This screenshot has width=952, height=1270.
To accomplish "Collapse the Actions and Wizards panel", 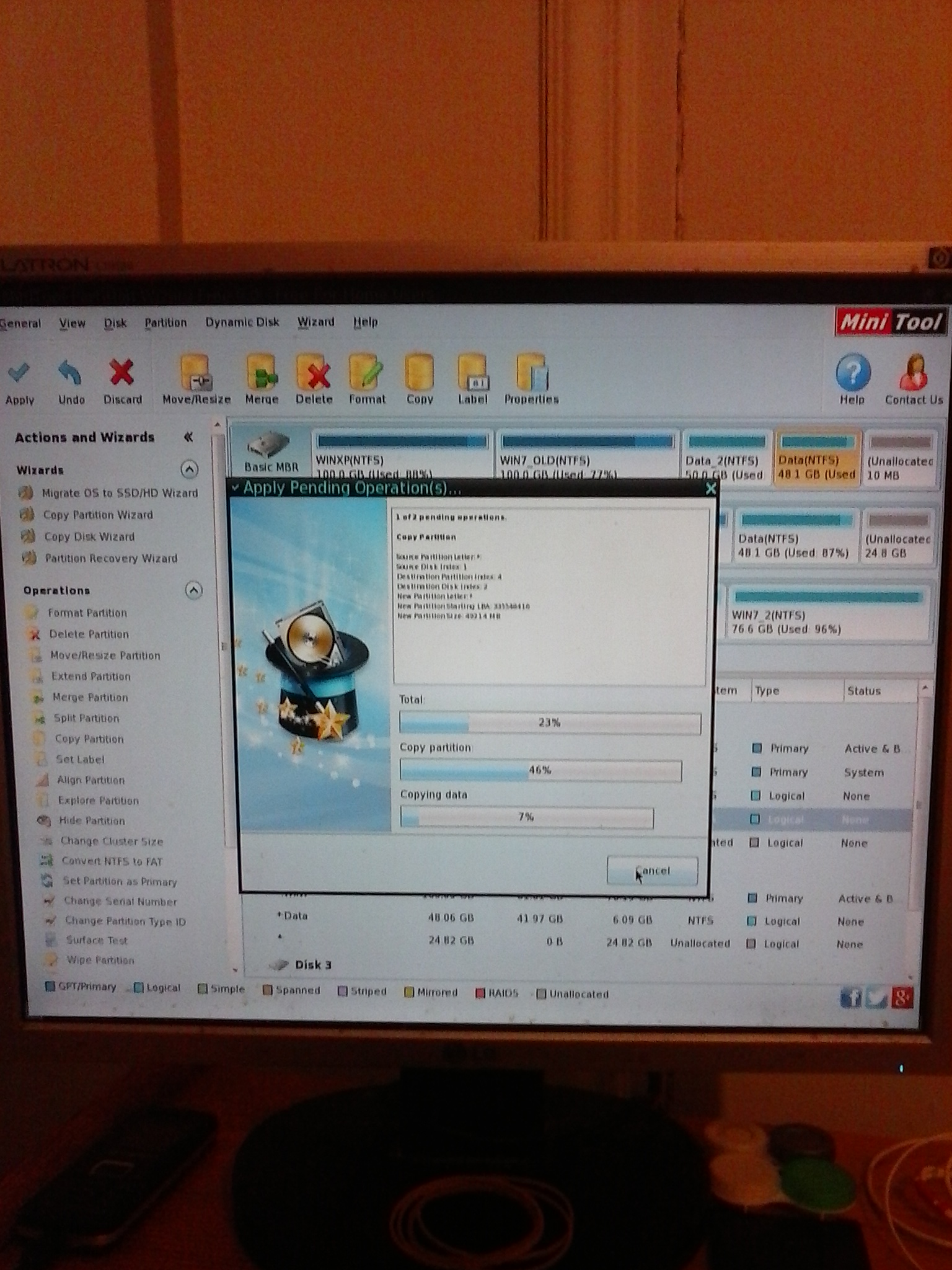I will coord(188,437).
